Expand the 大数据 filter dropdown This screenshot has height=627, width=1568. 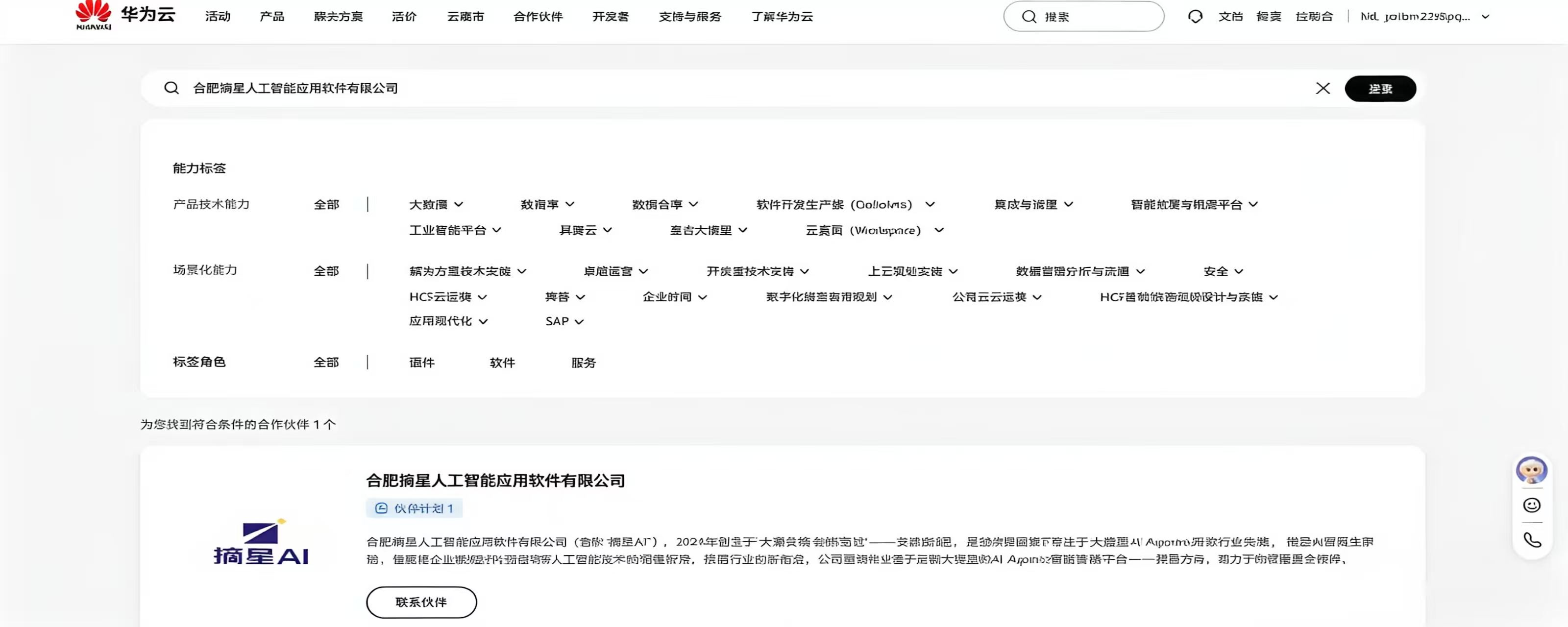pos(436,205)
